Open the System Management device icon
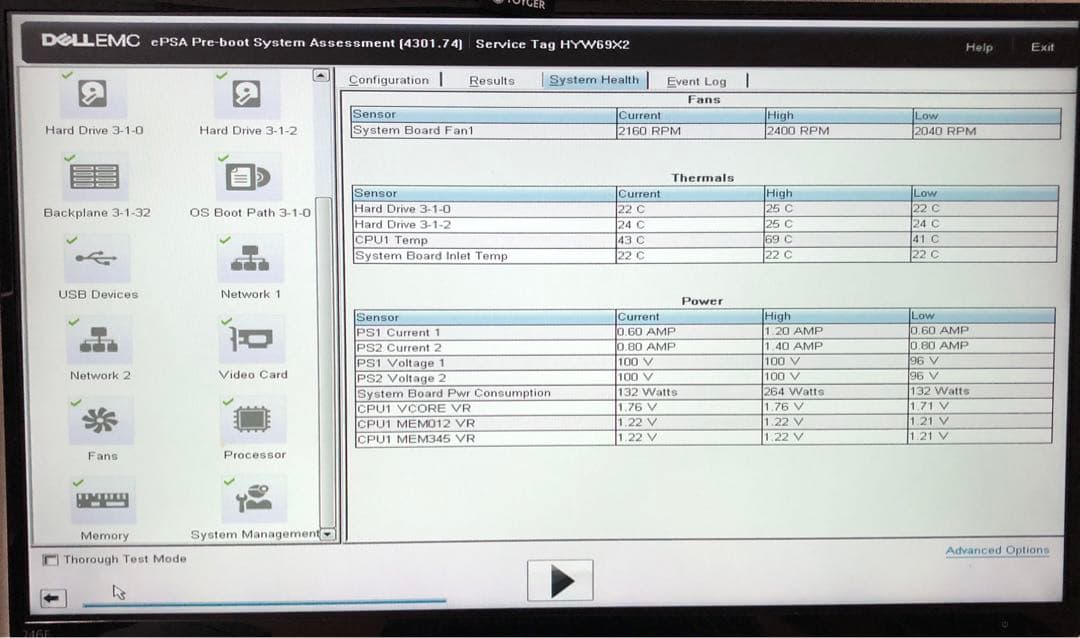 (253, 498)
